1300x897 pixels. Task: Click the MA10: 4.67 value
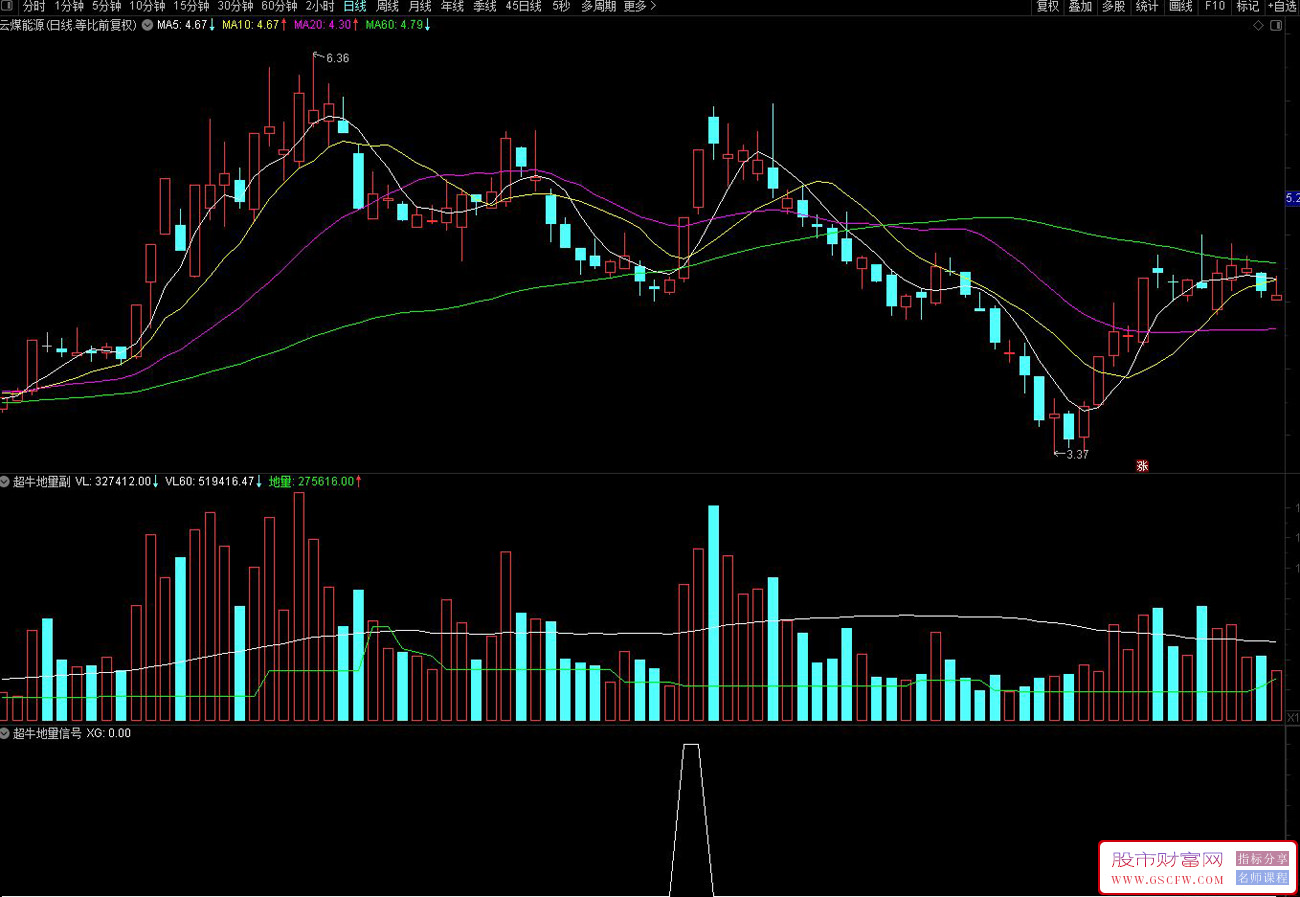tap(253, 26)
